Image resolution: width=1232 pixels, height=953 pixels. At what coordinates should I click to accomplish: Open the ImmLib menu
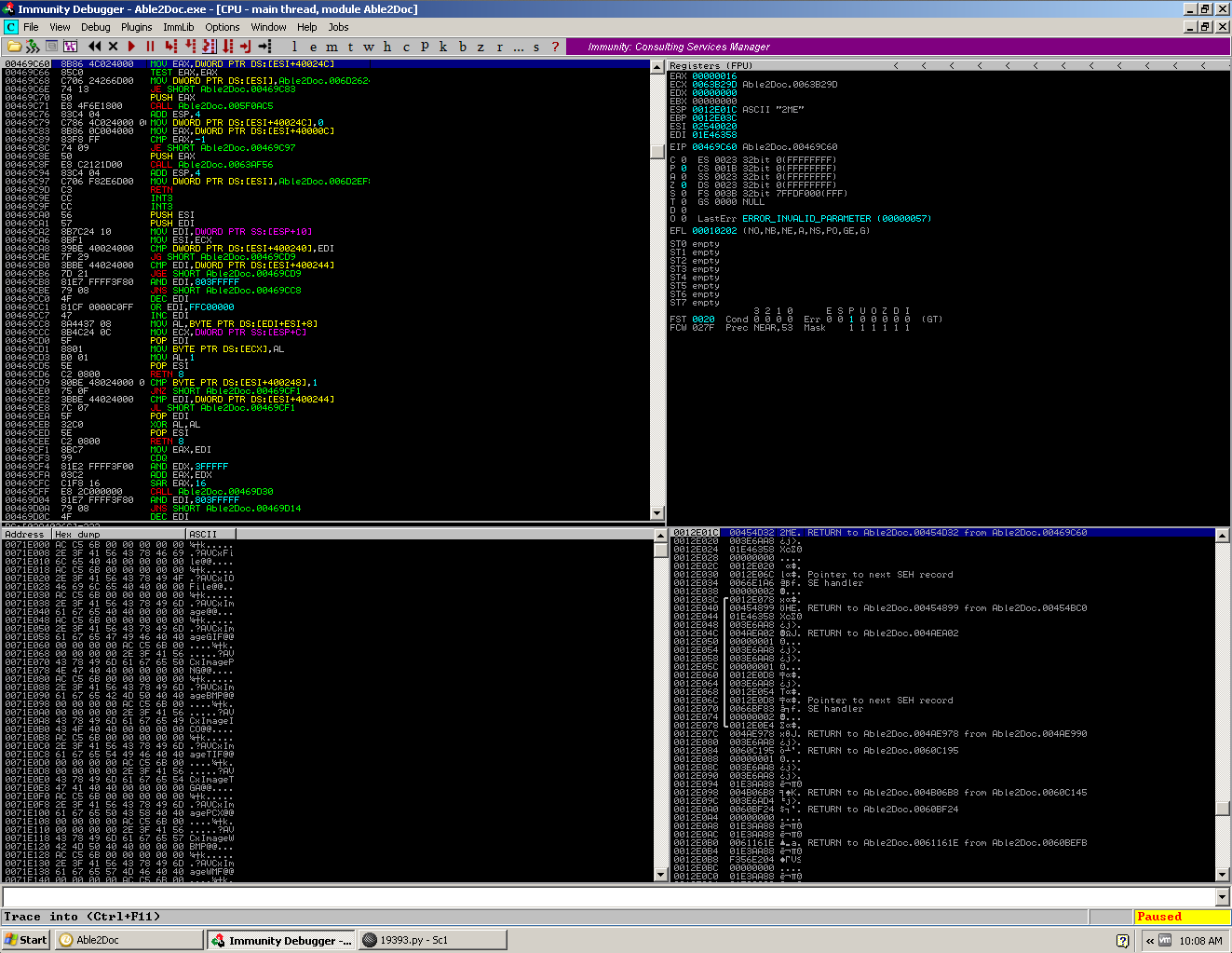179,27
